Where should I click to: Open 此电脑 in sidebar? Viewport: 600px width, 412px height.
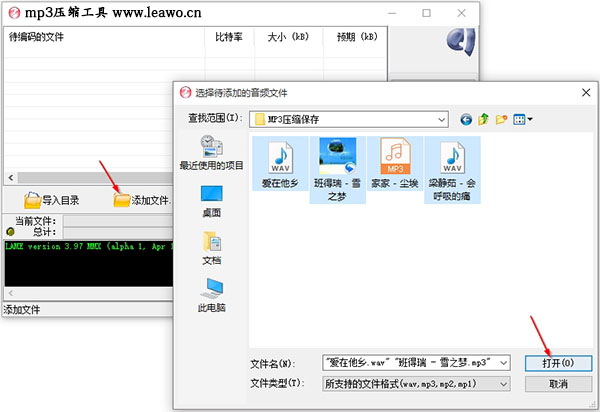tap(212, 295)
